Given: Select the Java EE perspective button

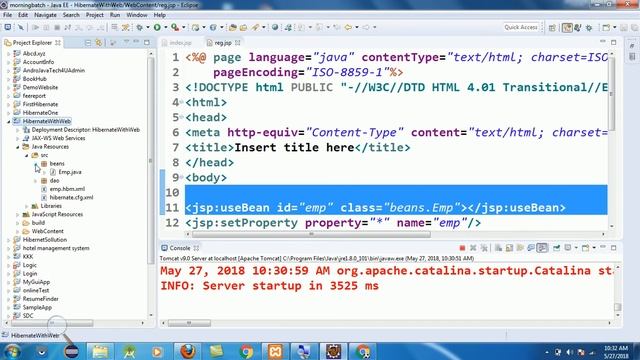Looking at the screenshot, I should pos(567,27).
